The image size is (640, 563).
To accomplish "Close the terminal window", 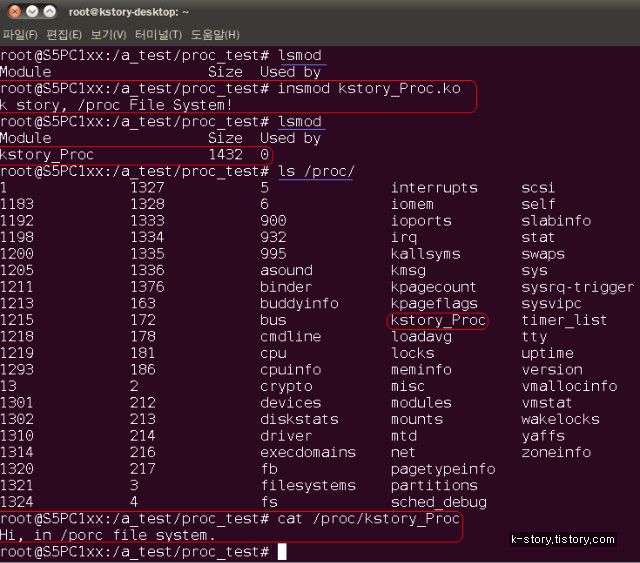I will point(15,11).
